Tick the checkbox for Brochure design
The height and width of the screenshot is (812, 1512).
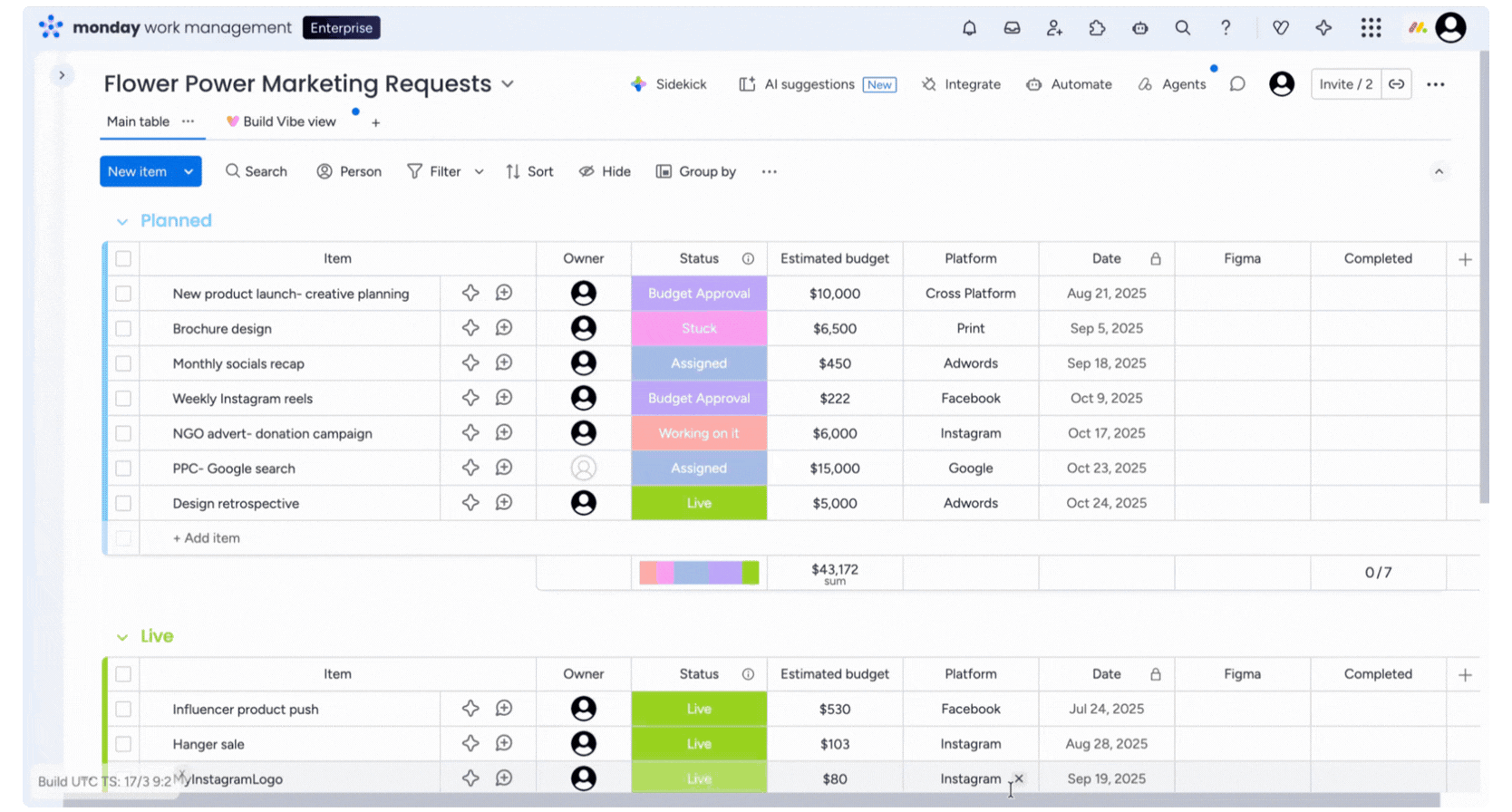(123, 329)
